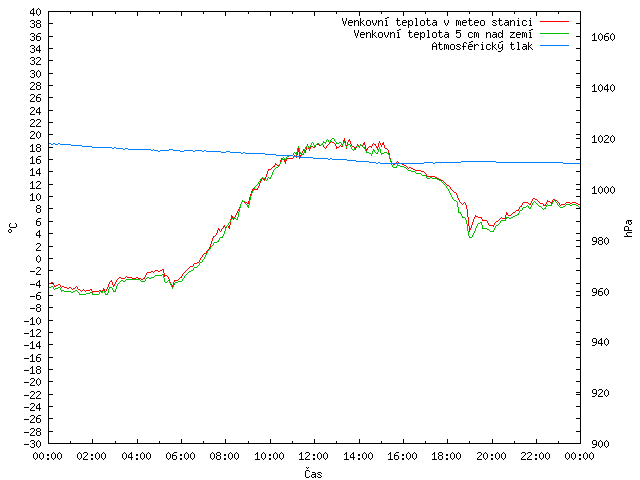Click the legend text 'Atmosférický tlak'
Screen dimensions: 640x480
(482, 46)
